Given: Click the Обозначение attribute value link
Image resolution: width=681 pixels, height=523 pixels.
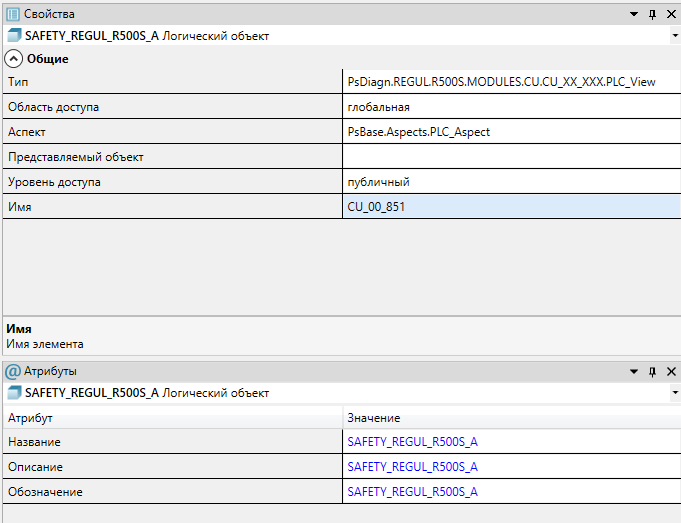Looking at the screenshot, I should pyautogui.click(x=412, y=491).
